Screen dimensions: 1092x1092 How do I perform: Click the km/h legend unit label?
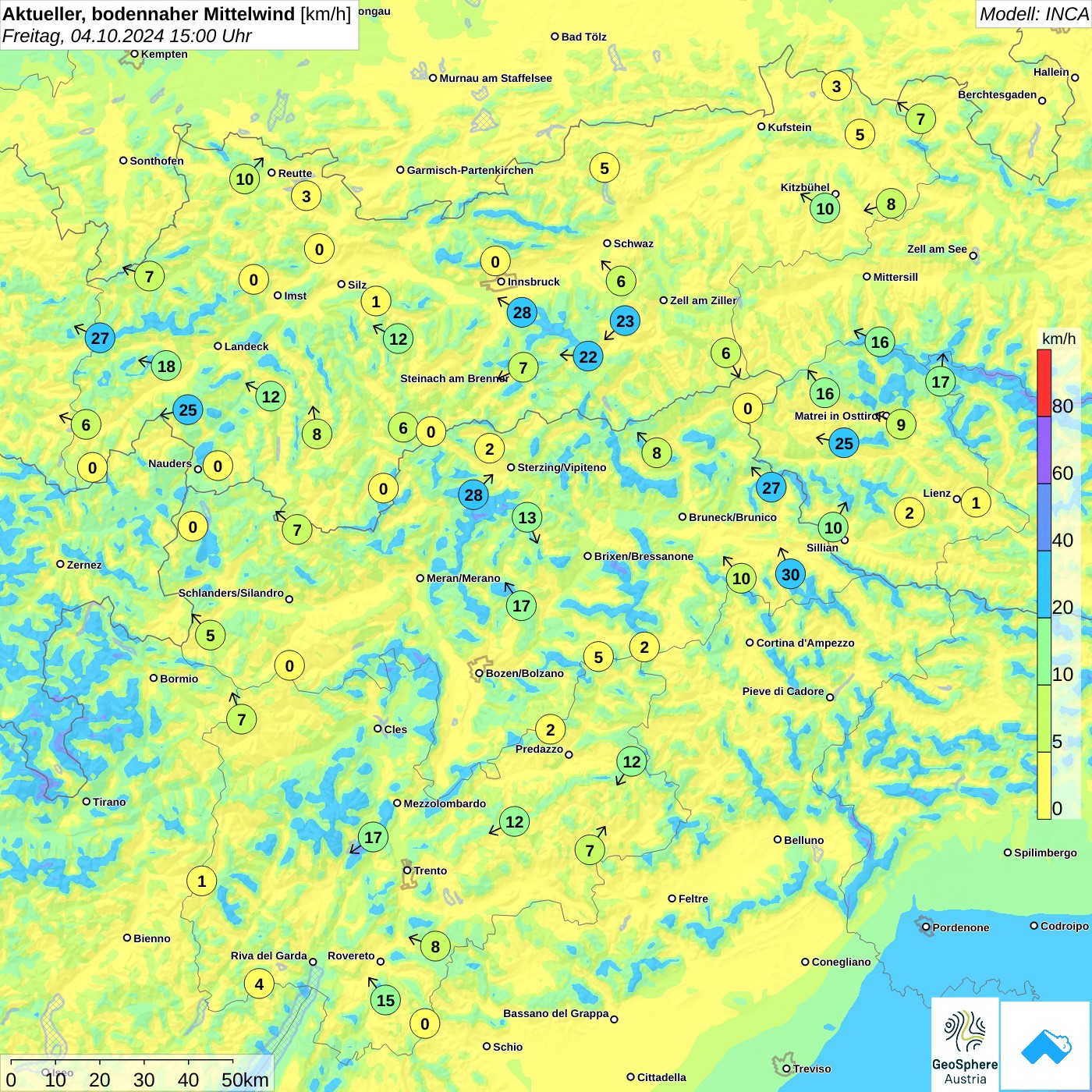point(1058,339)
